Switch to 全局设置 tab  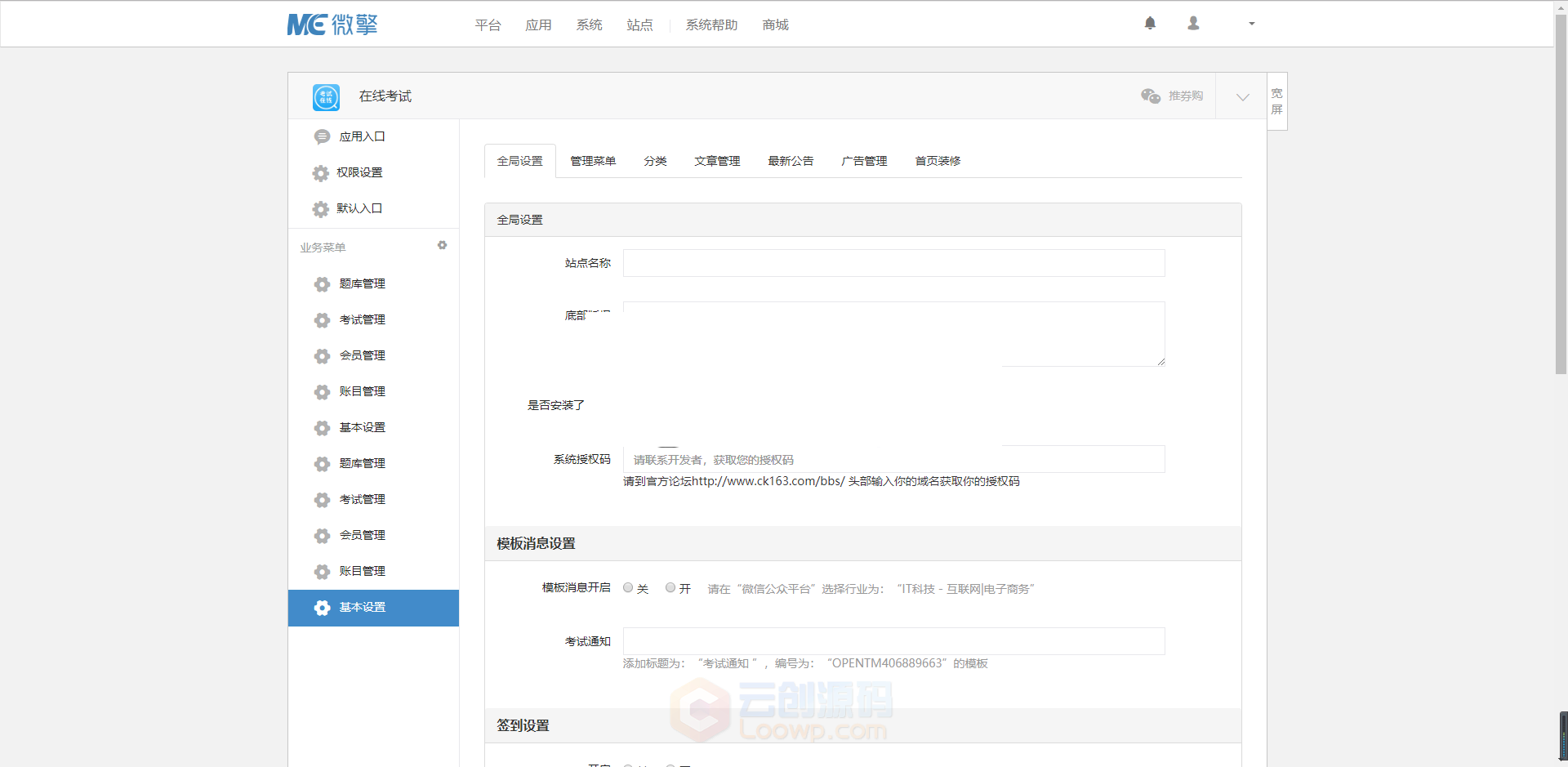click(x=520, y=161)
